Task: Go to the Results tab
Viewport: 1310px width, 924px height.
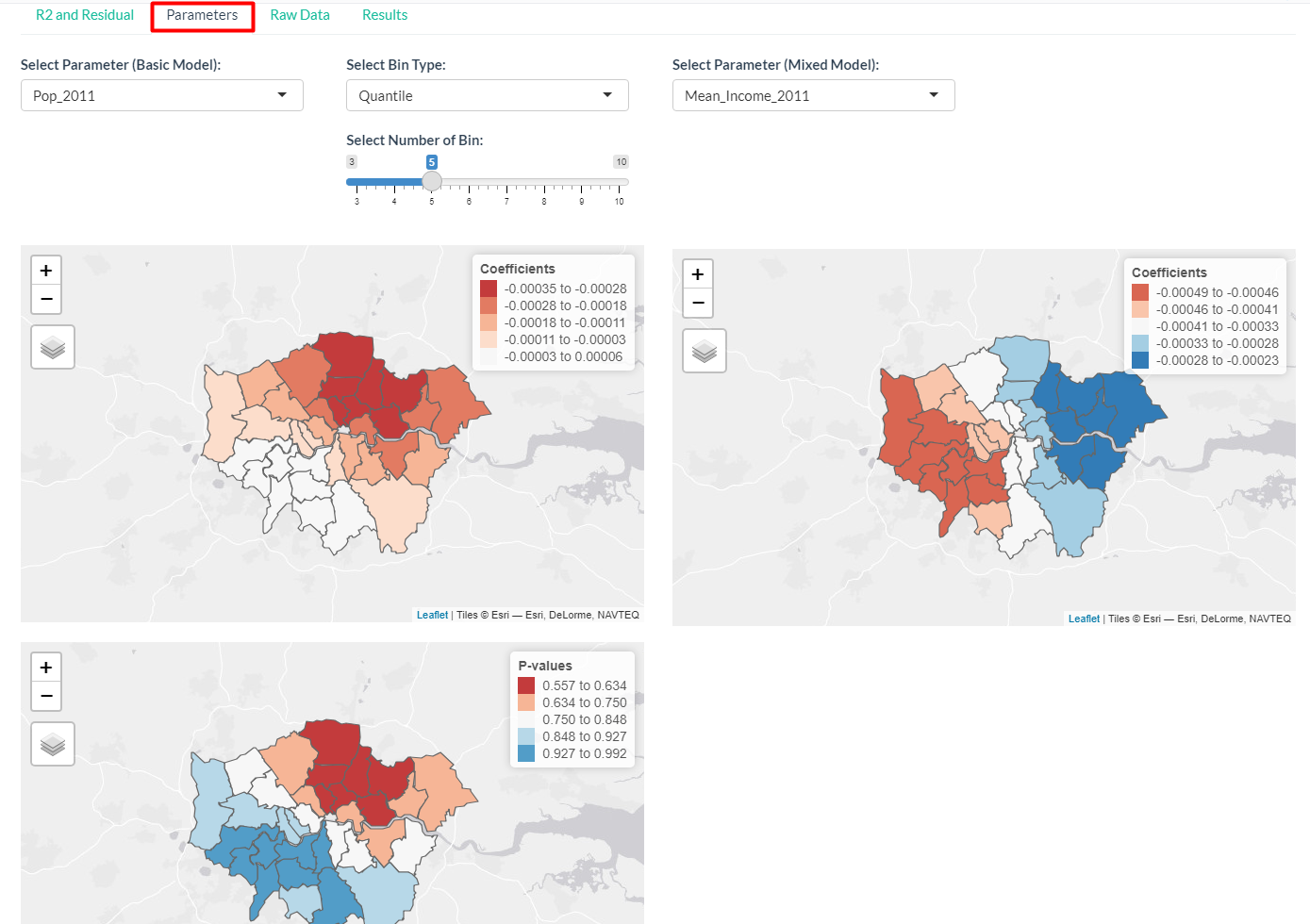Action: point(385,15)
